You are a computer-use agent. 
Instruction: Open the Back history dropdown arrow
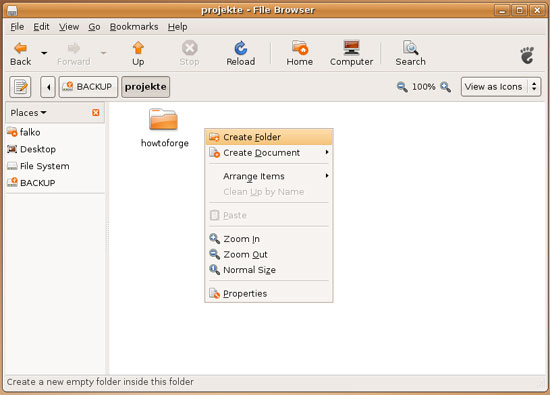tap(44, 53)
